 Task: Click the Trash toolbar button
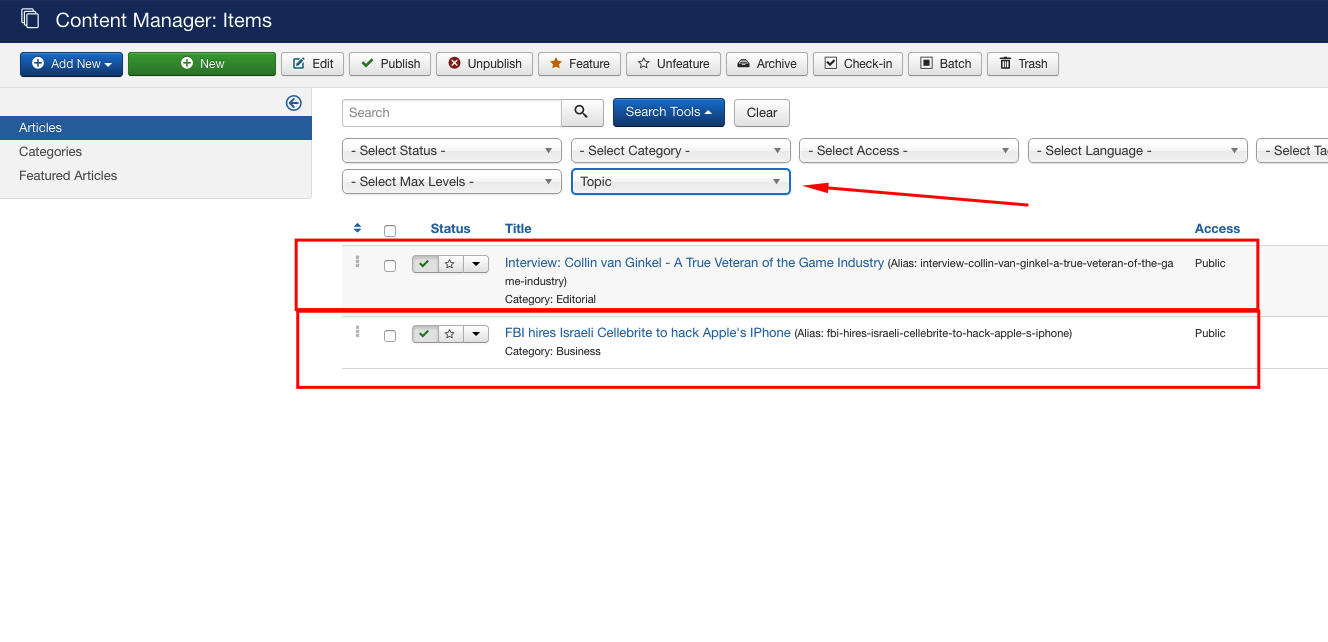coord(1023,64)
